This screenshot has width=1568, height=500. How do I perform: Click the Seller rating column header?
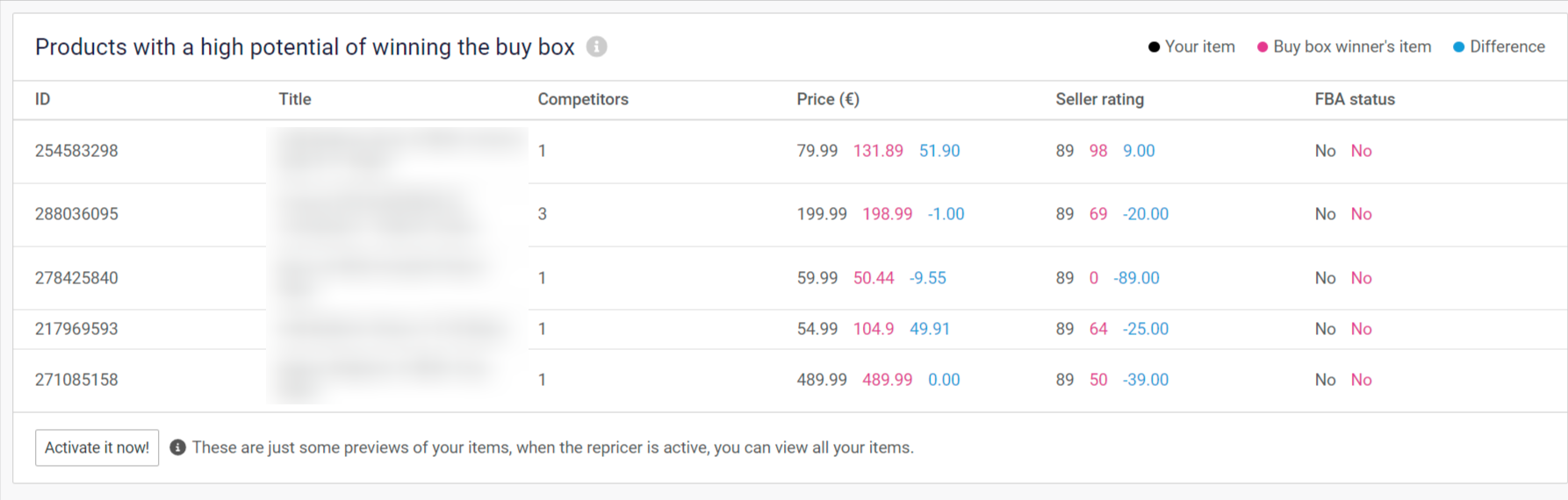tap(1099, 99)
